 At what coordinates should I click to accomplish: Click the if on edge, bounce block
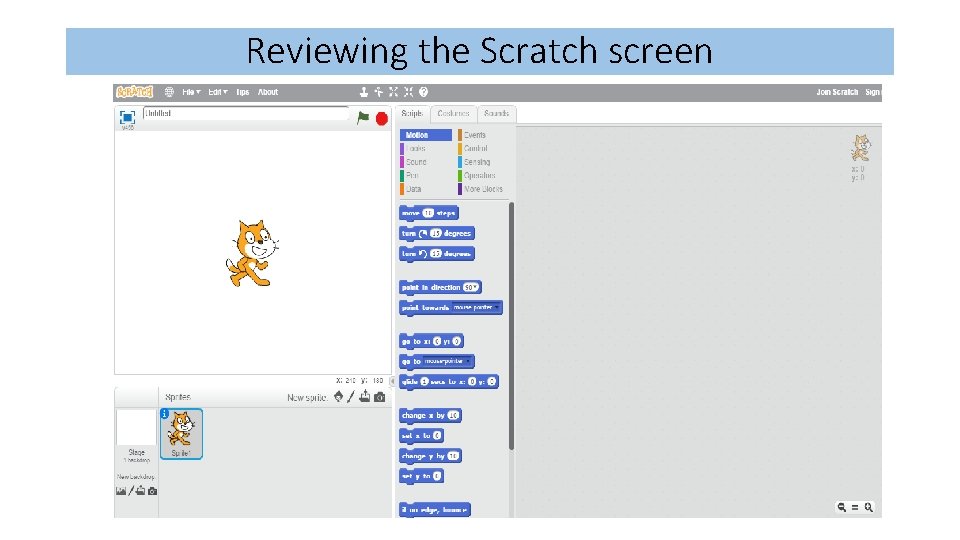[435, 509]
